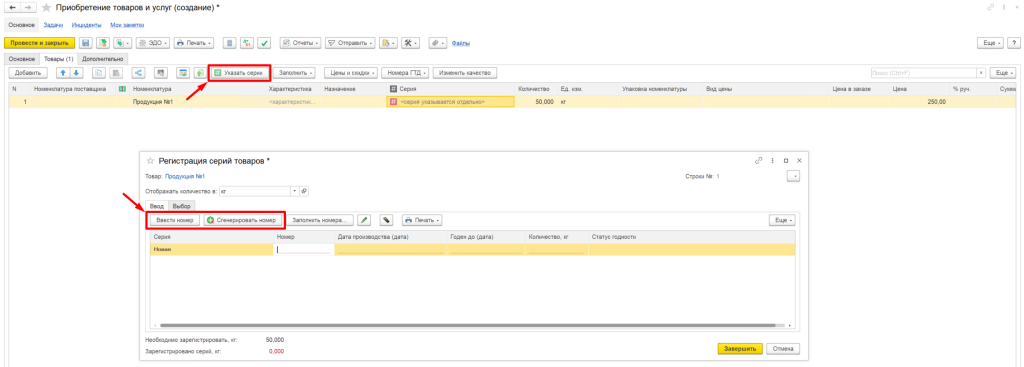Click the Провести и закрыть button
Screen dimensions: 1024x367
(x=40, y=43)
